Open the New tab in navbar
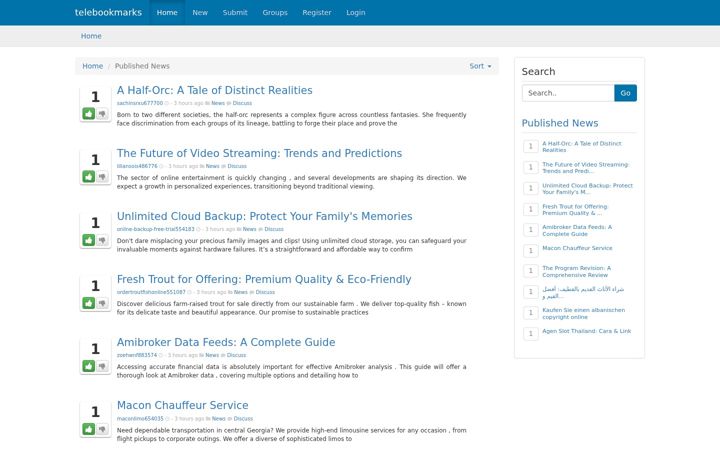Image resolution: width=720 pixels, height=450 pixels. (200, 12)
